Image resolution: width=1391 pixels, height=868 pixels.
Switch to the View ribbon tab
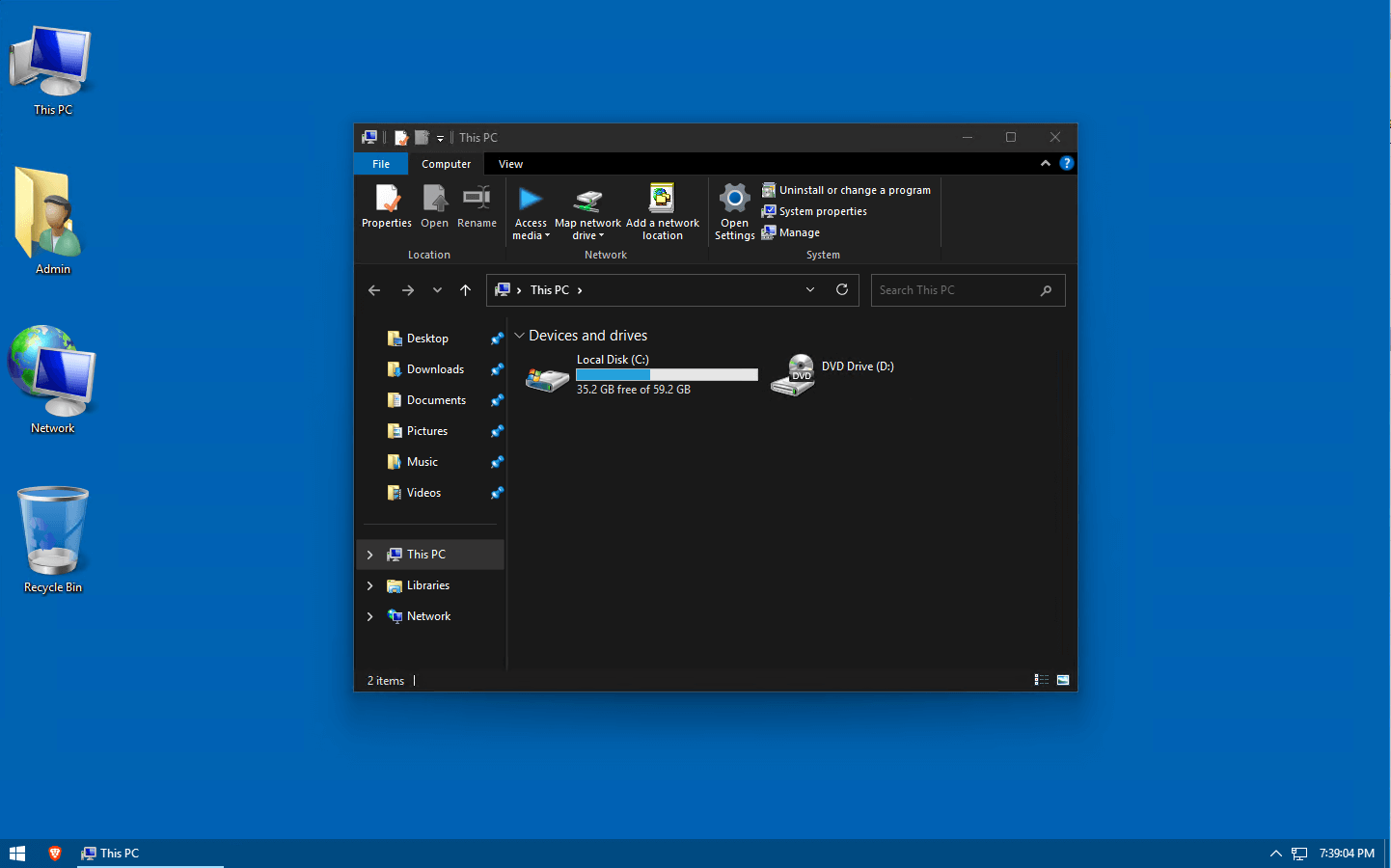tap(510, 164)
